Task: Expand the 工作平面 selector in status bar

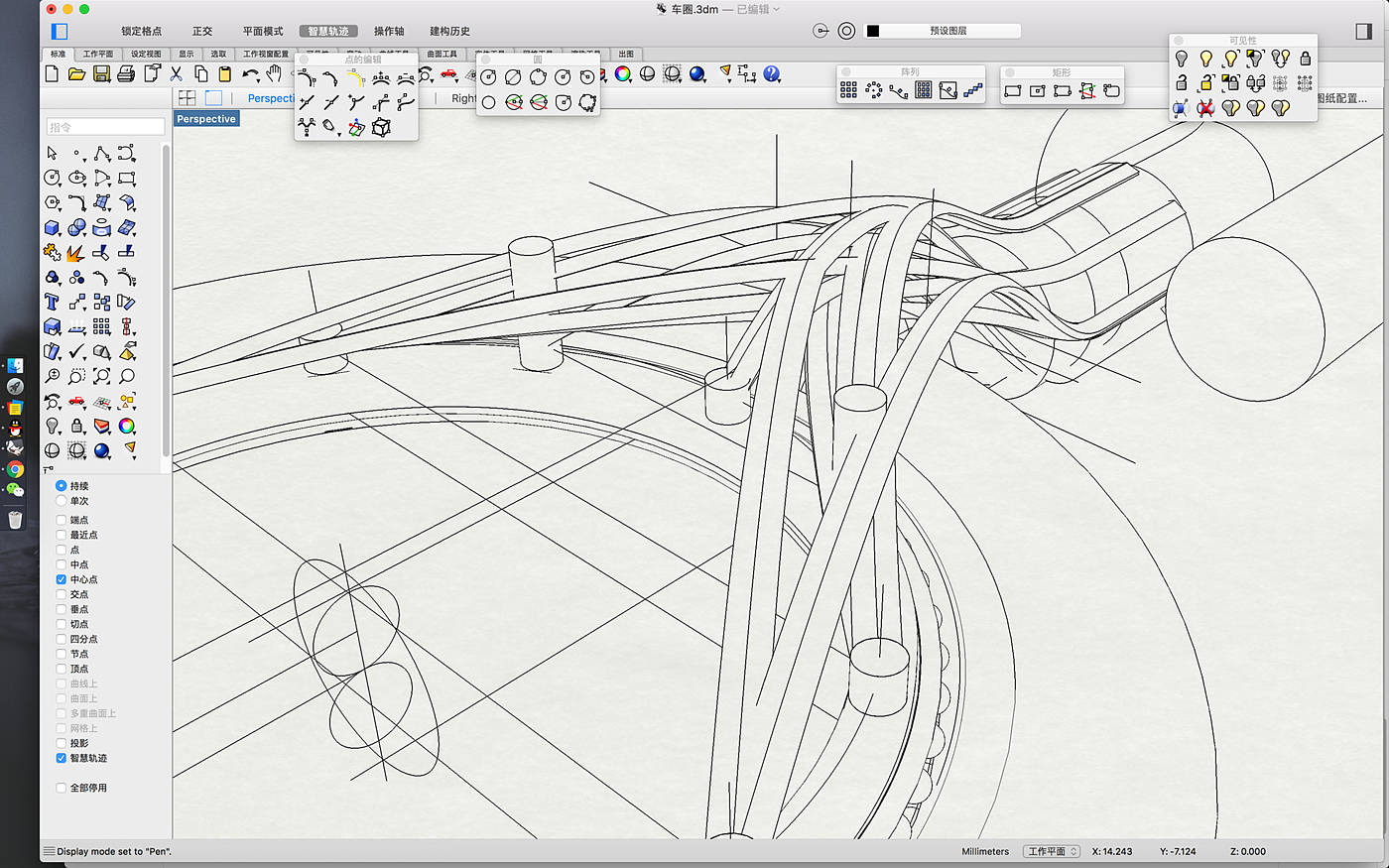Action: tap(1052, 851)
